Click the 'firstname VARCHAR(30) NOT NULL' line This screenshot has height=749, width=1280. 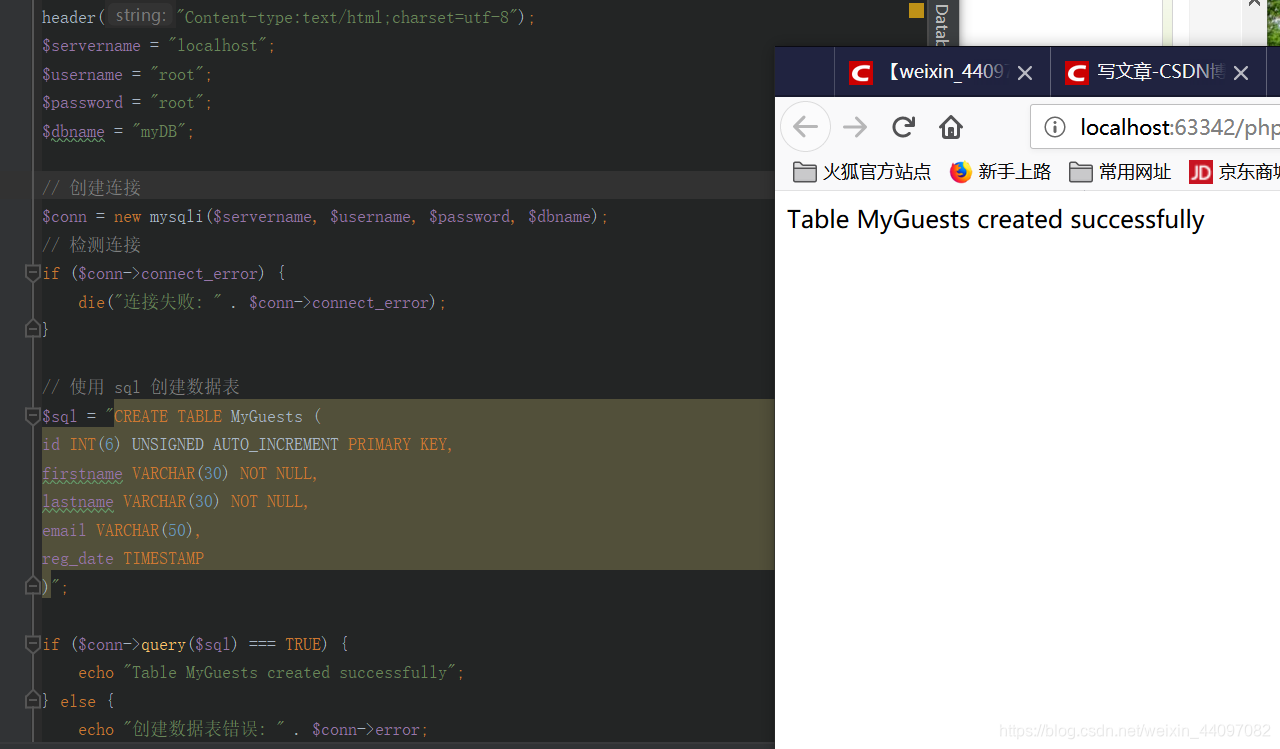click(x=180, y=473)
